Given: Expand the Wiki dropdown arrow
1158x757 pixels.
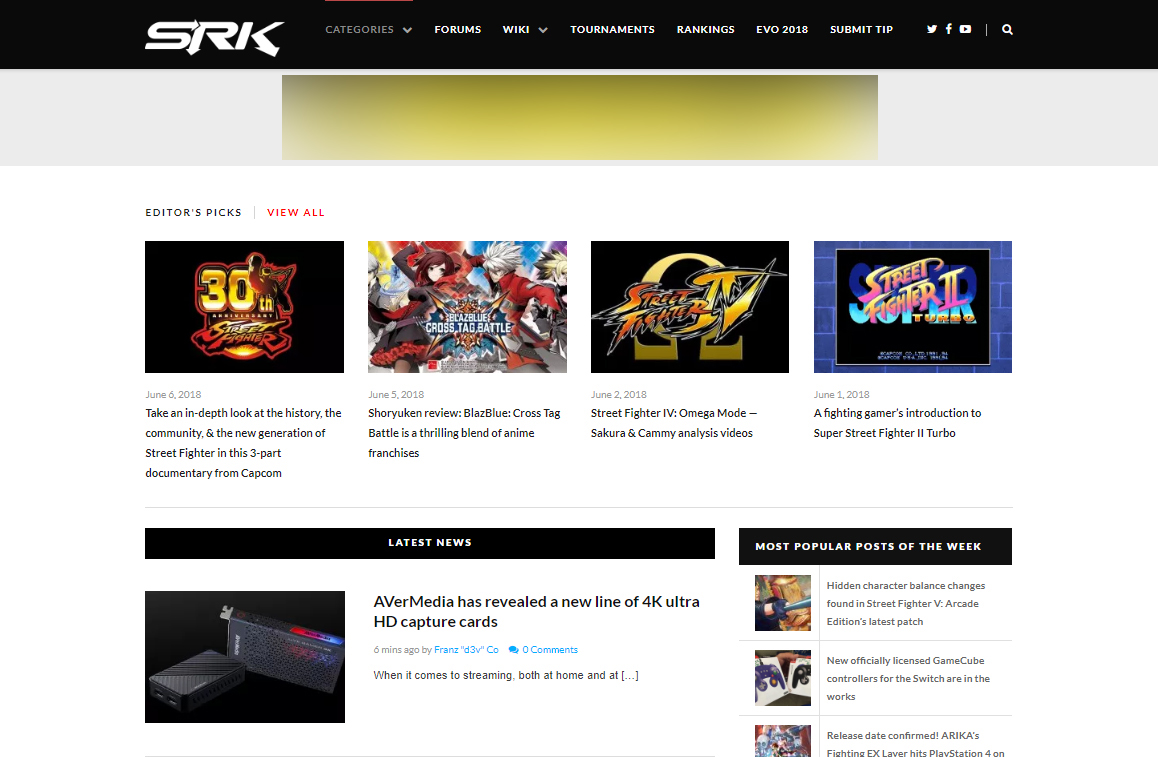Looking at the screenshot, I should coord(544,30).
